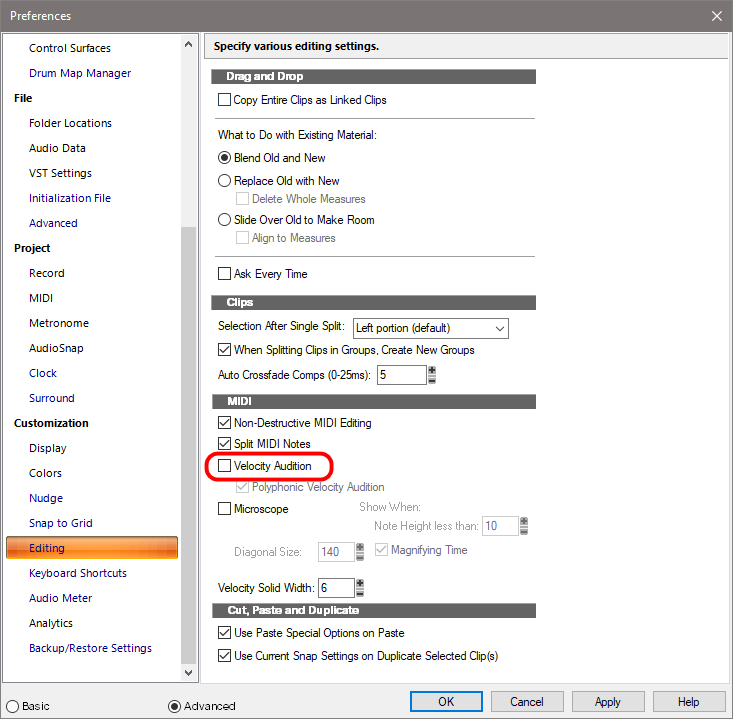Click the Velocity Solid Width input field
The width and height of the screenshot is (733, 719).
pyautogui.click(x=336, y=588)
